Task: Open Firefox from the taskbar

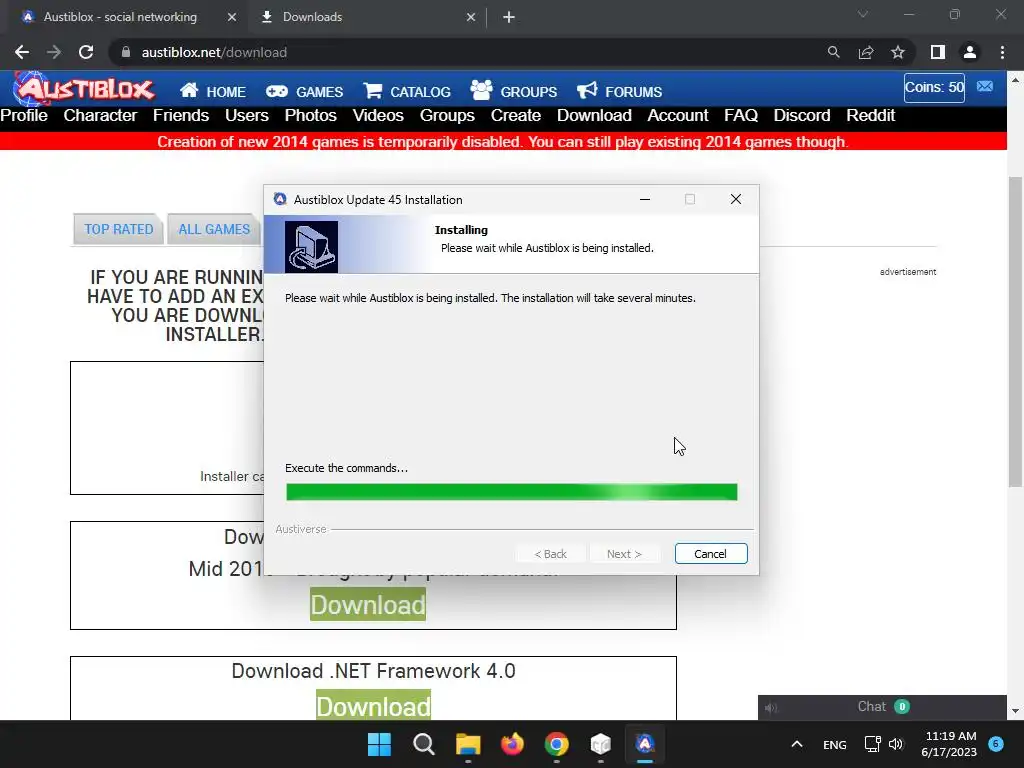Action: (512, 744)
